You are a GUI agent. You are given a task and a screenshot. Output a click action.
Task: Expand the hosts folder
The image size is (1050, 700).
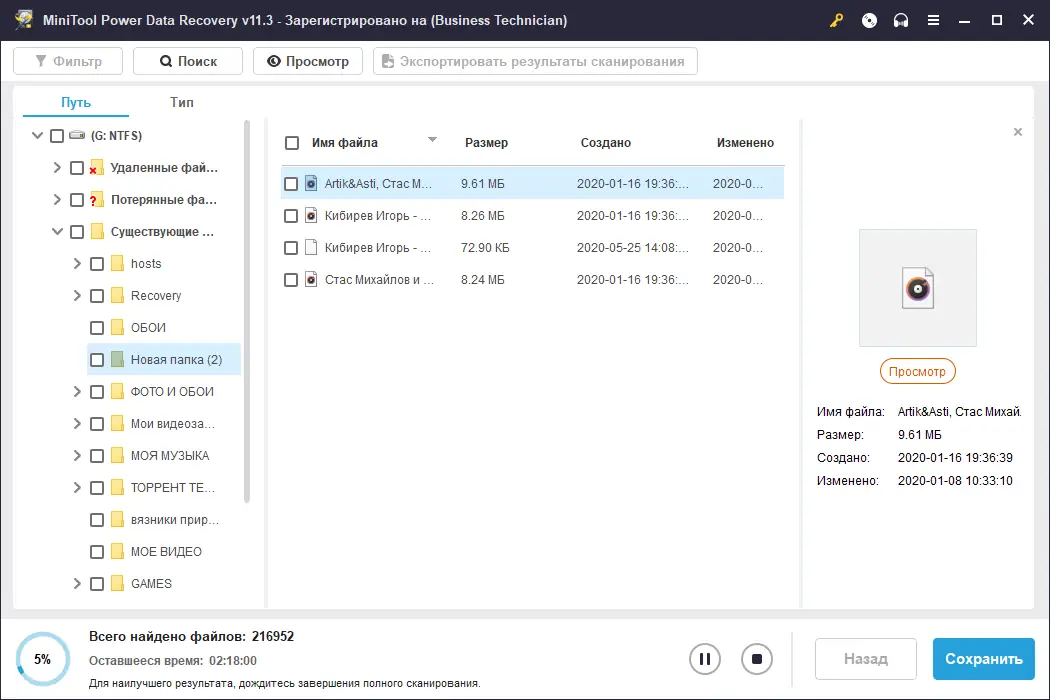[77, 263]
